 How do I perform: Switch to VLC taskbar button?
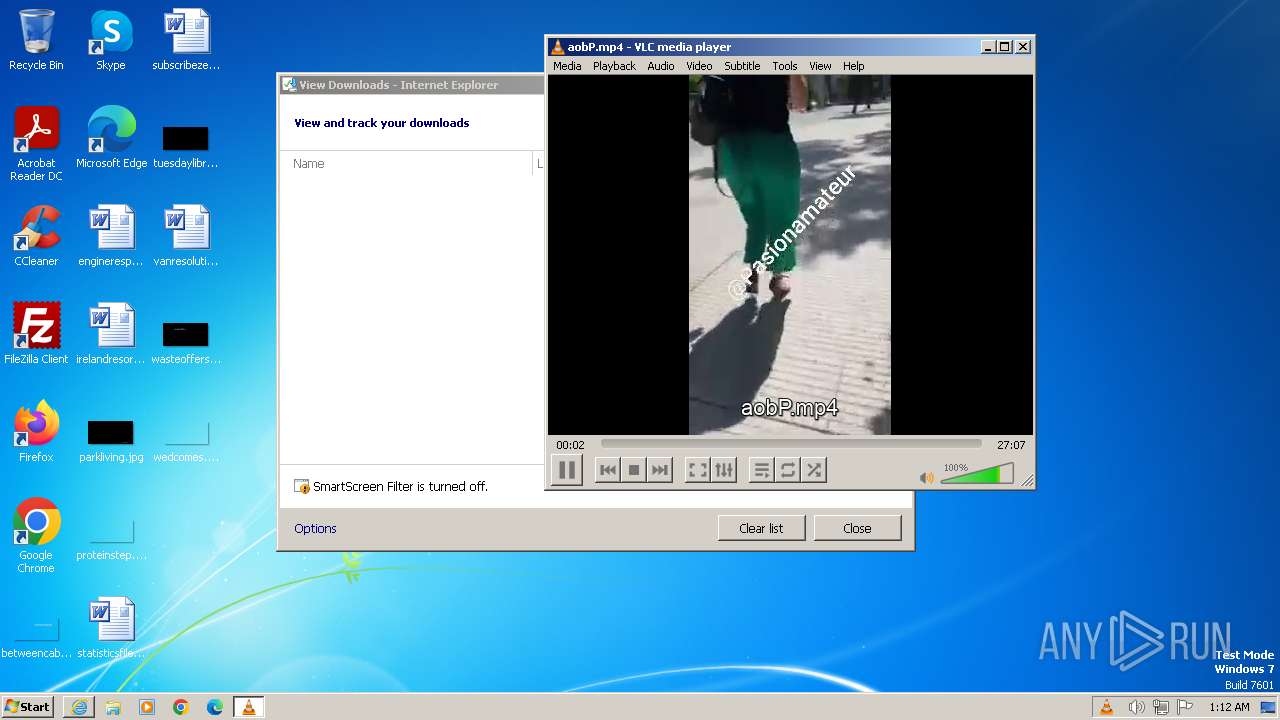tap(248, 707)
